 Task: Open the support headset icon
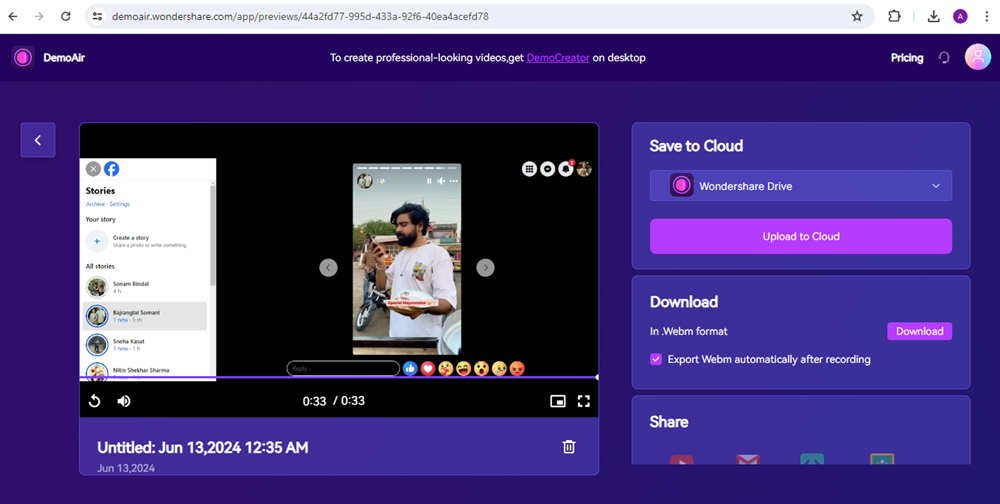tap(945, 57)
